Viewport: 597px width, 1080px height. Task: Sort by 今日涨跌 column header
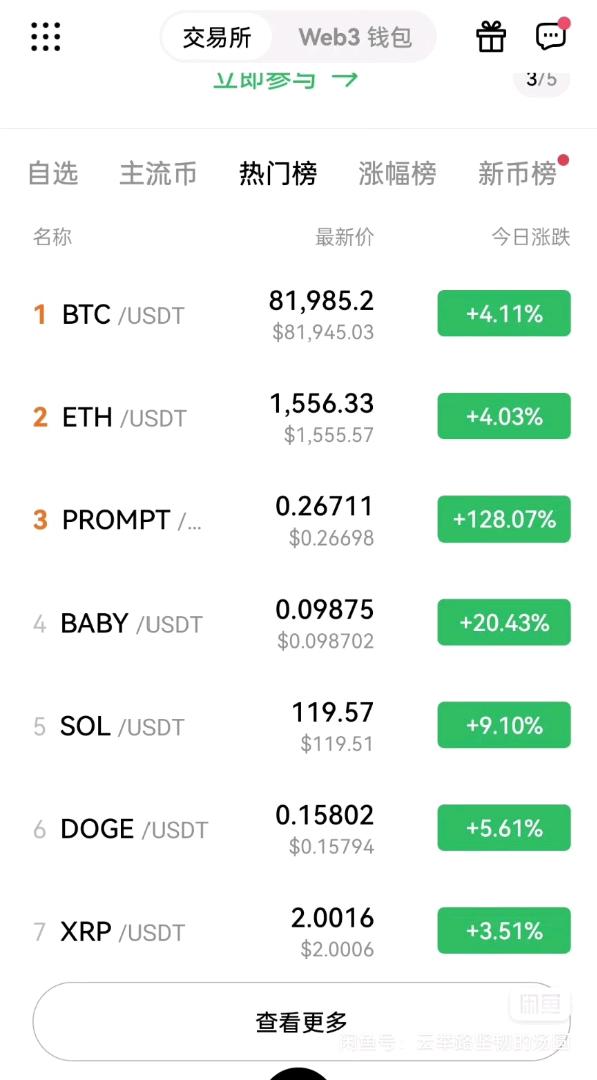coord(531,238)
